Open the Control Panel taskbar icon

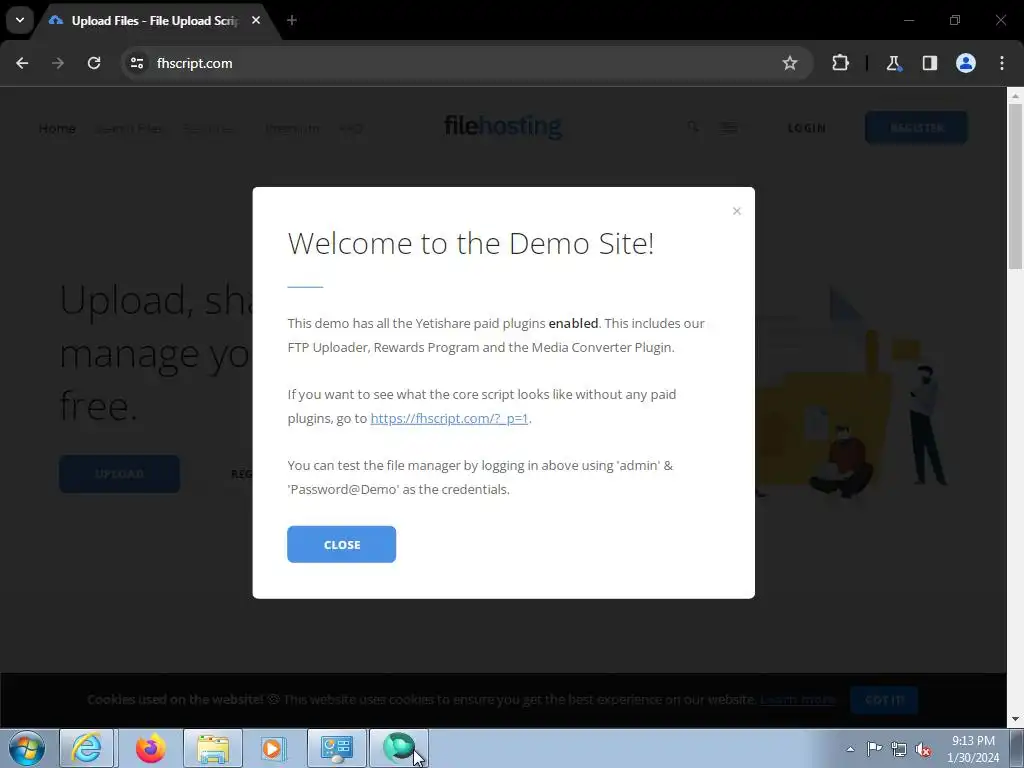pyautogui.click(x=337, y=748)
